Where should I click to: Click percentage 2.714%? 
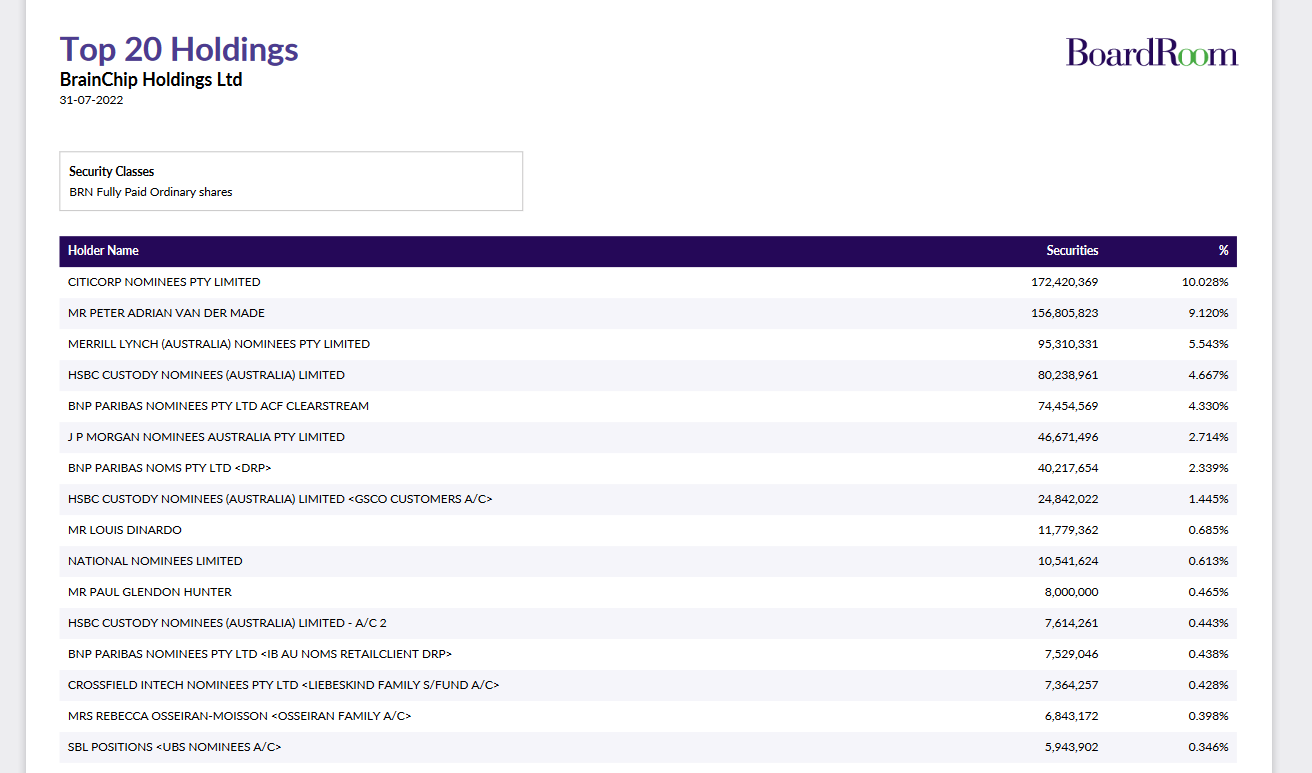click(1208, 437)
